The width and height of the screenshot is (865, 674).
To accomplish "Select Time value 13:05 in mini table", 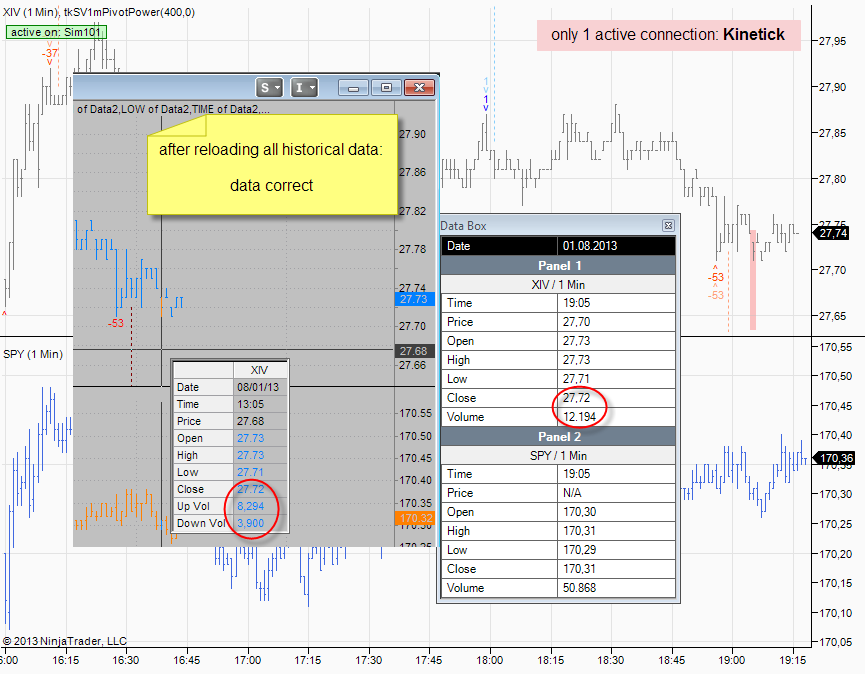I will click(x=260, y=404).
